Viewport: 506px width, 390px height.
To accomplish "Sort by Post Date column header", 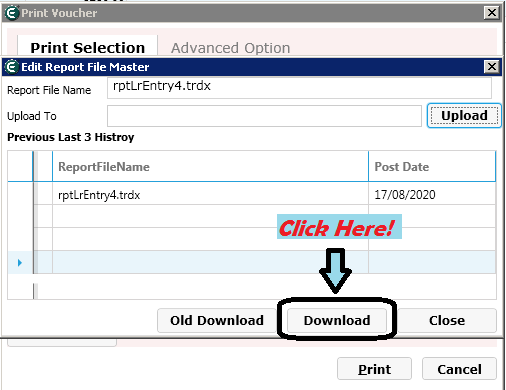I will click(432, 166).
